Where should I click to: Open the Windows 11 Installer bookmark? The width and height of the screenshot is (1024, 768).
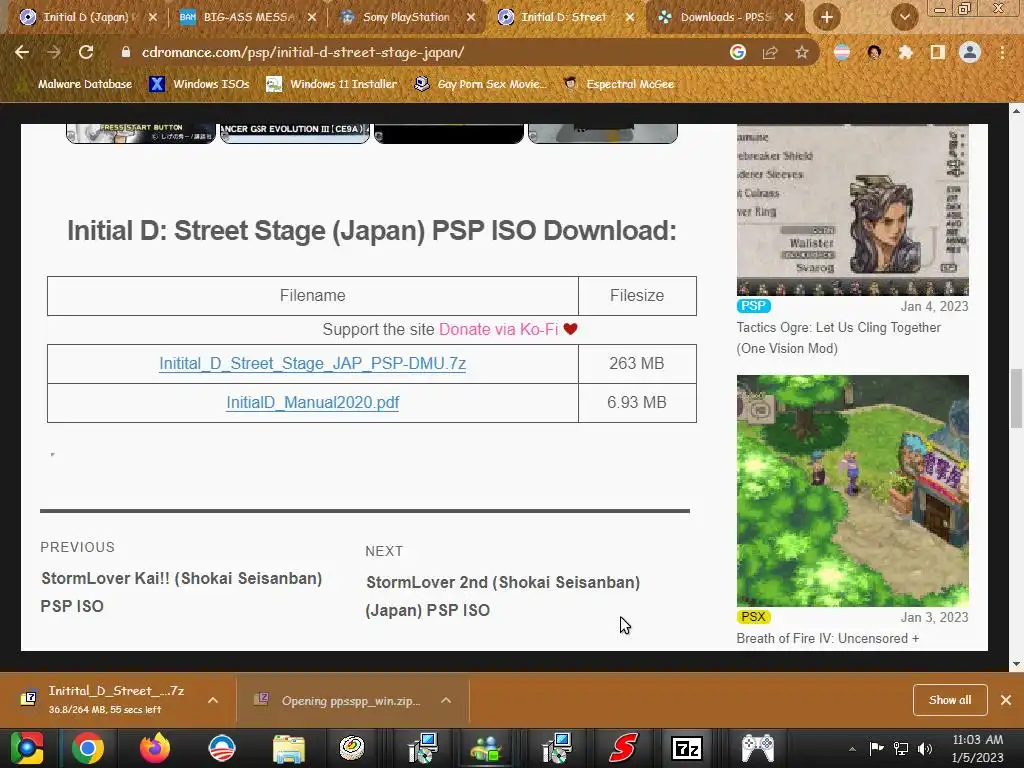pos(332,84)
